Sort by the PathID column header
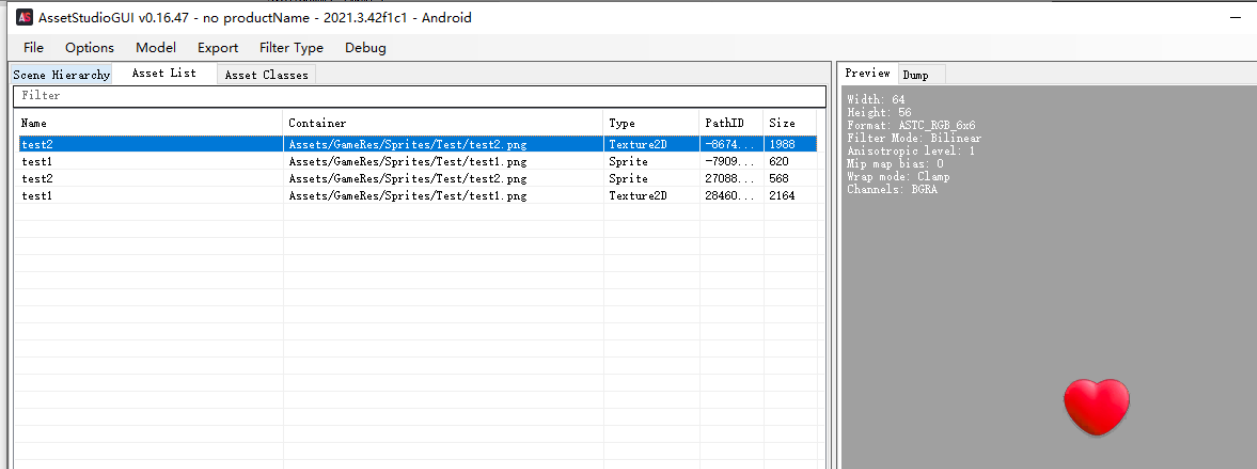 731,123
